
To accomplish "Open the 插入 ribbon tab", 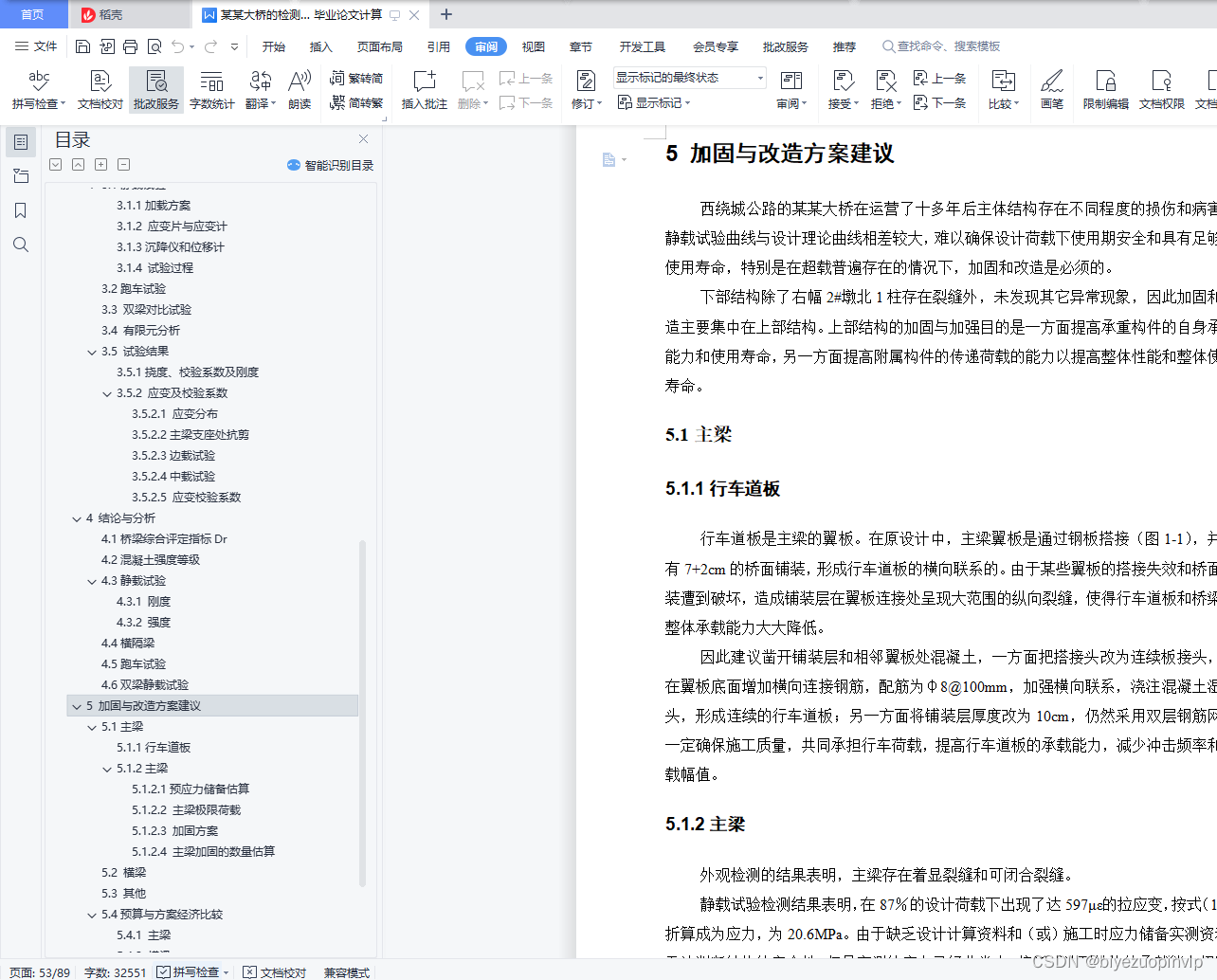I will [321, 46].
